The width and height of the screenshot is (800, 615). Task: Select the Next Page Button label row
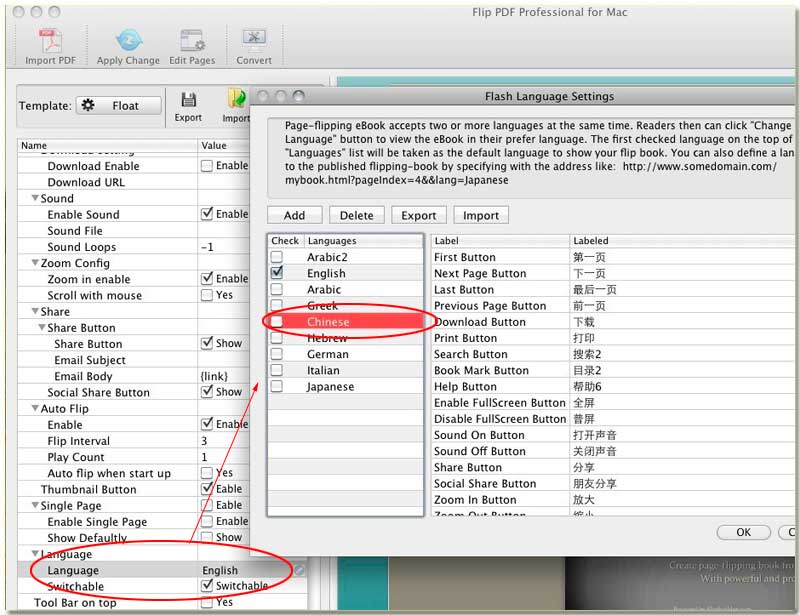click(x=615, y=273)
